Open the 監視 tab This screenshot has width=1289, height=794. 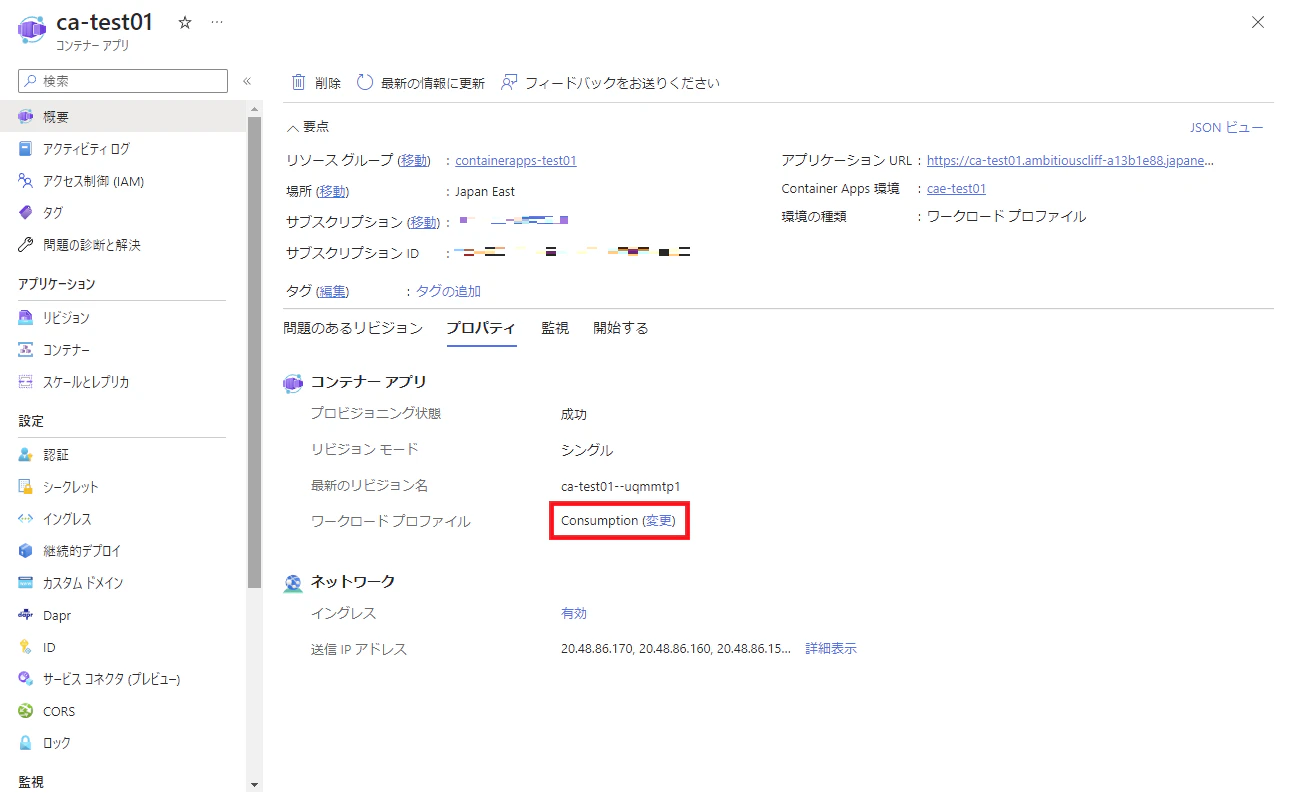coord(555,328)
